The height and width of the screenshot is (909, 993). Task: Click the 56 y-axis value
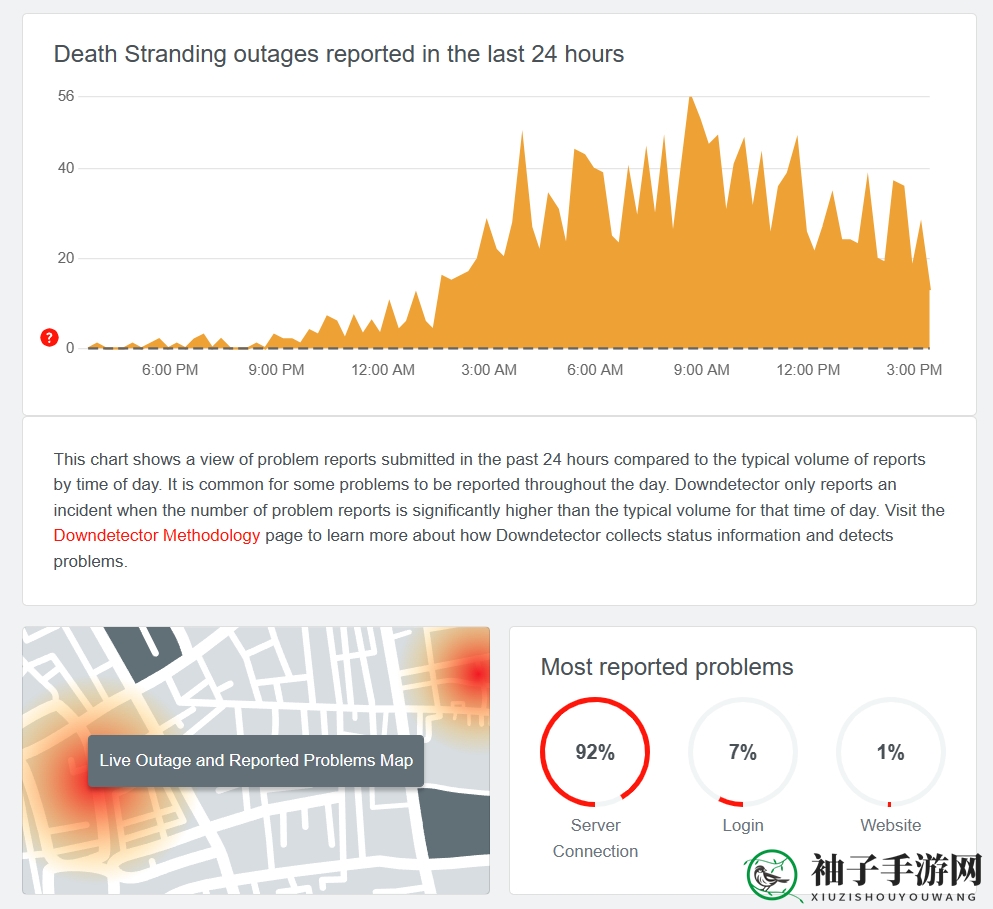[66, 96]
